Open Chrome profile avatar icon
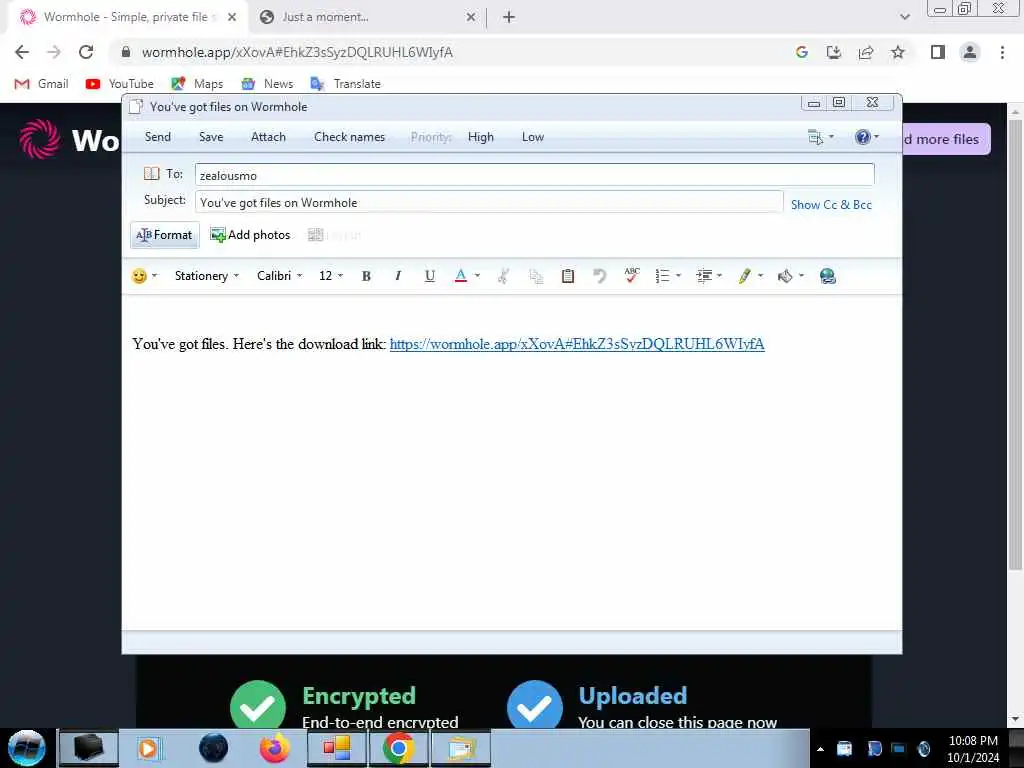 pos(970,52)
